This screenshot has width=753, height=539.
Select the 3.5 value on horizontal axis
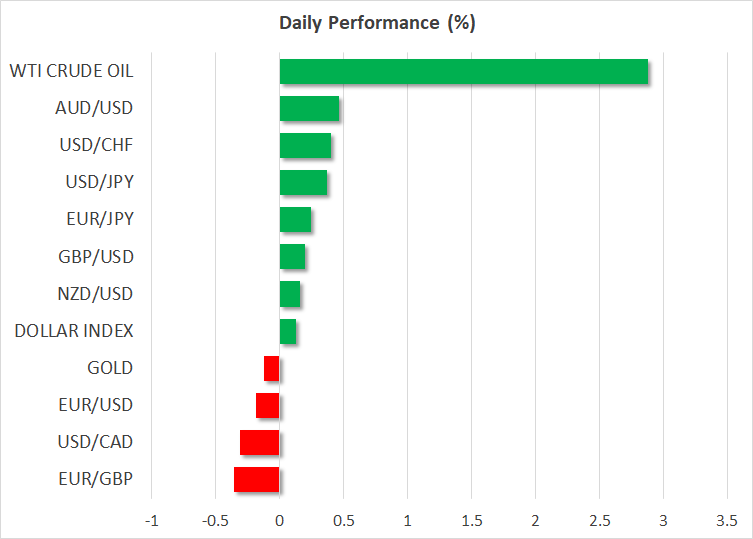(726, 521)
